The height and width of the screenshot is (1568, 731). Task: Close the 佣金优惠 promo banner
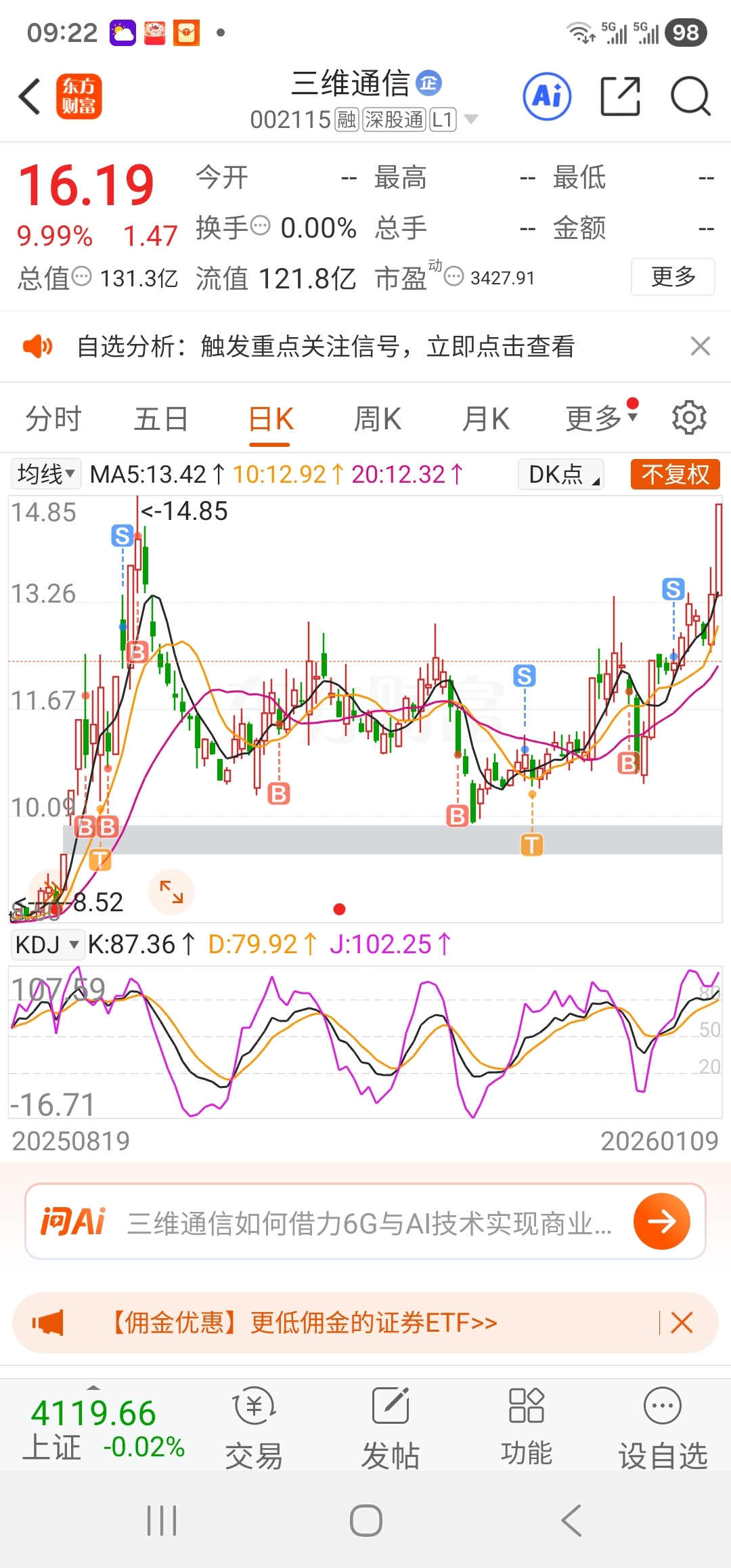pos(682,1322)
